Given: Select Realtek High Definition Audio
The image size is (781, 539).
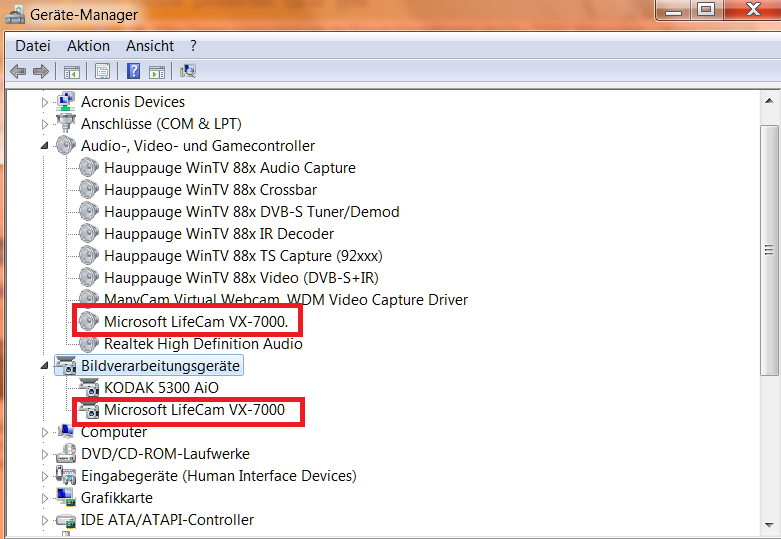Looking at the screenshot, I should 203,344.
